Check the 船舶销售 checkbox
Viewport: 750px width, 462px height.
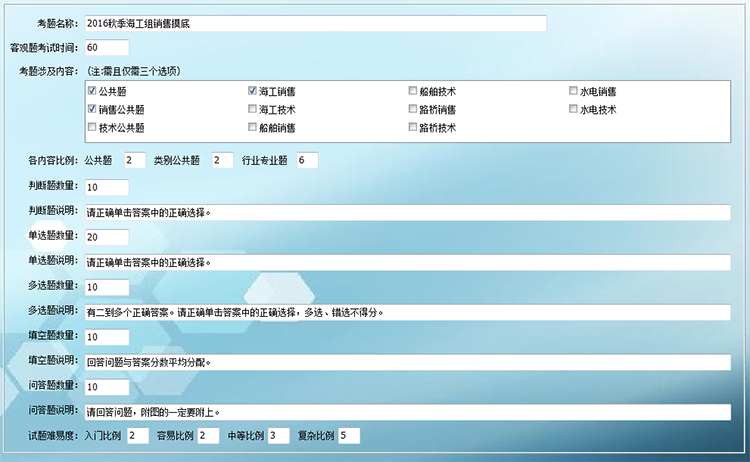click(x=252, y=128)
